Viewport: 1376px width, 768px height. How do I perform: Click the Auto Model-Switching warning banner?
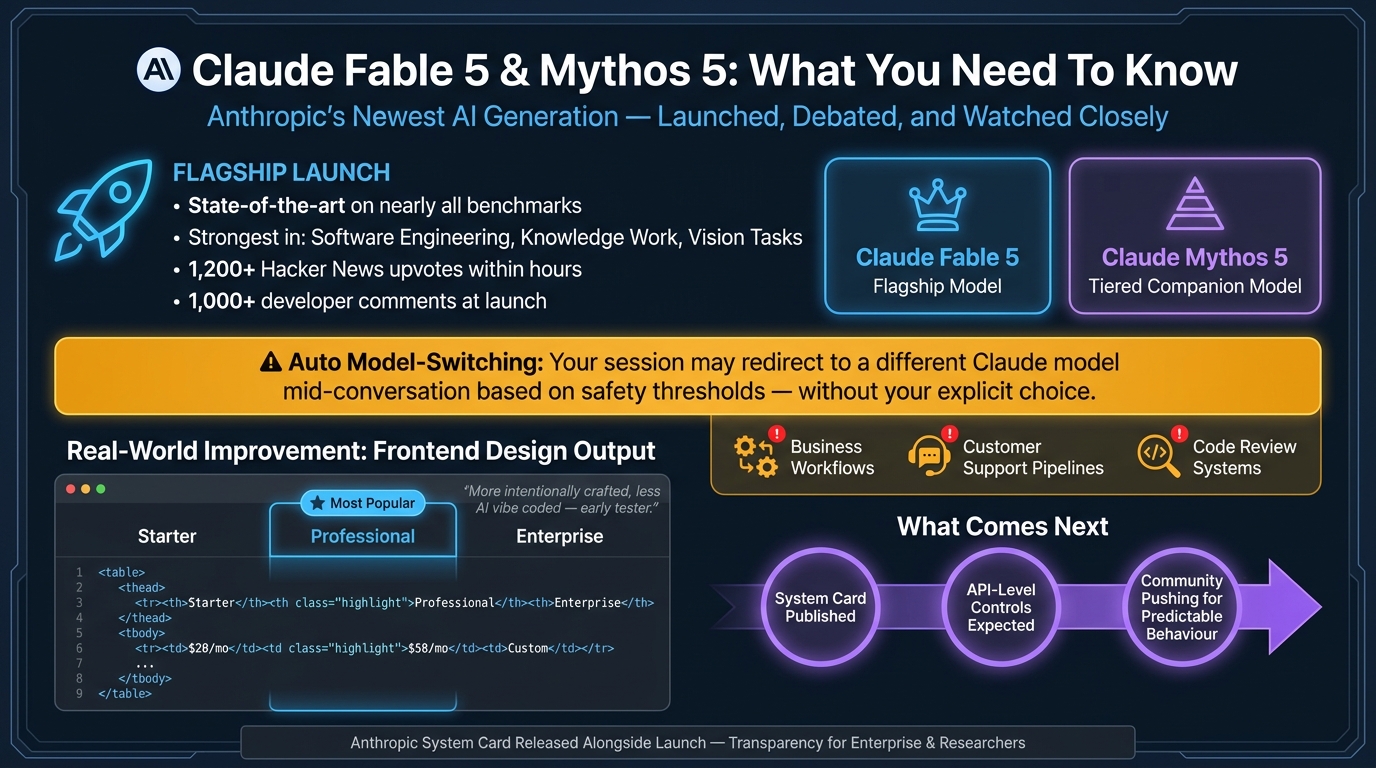tap(688, 376)
